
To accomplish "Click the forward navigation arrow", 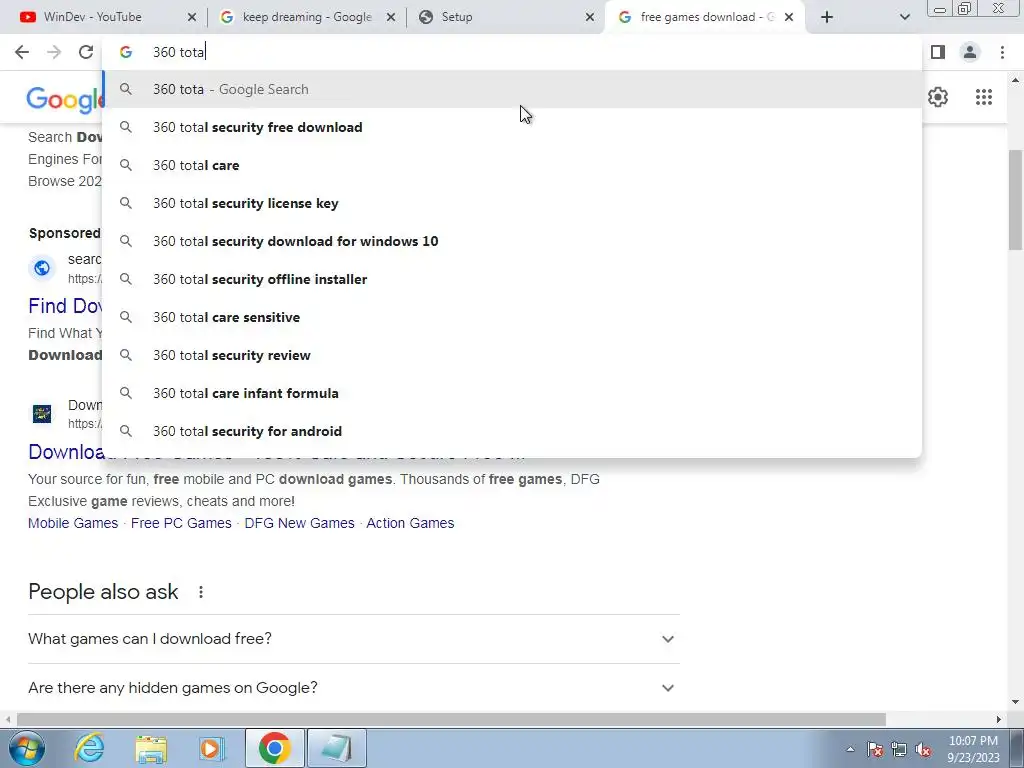I will 54,52.
